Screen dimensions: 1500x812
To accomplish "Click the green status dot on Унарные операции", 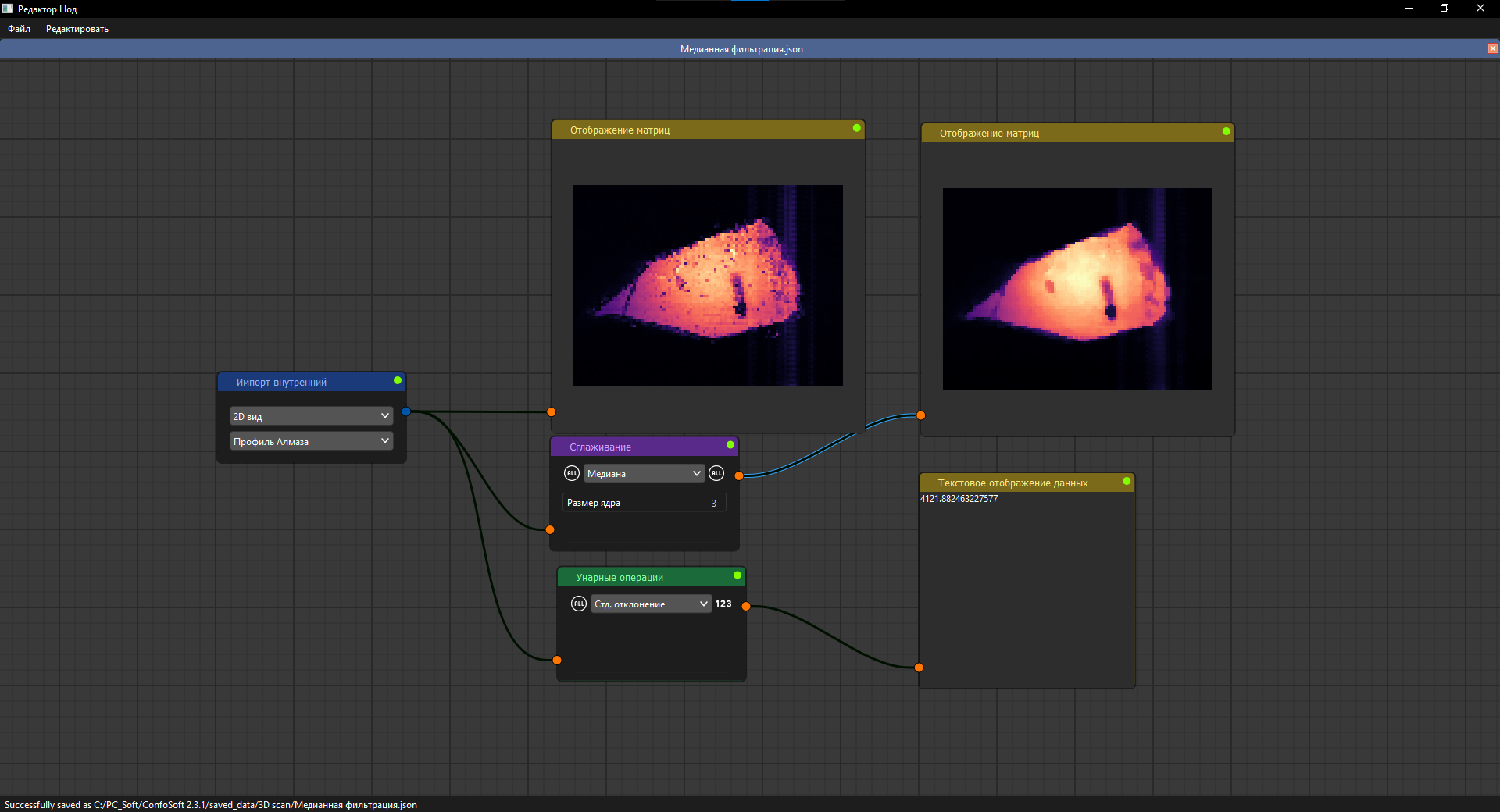I will coord(737,575).
